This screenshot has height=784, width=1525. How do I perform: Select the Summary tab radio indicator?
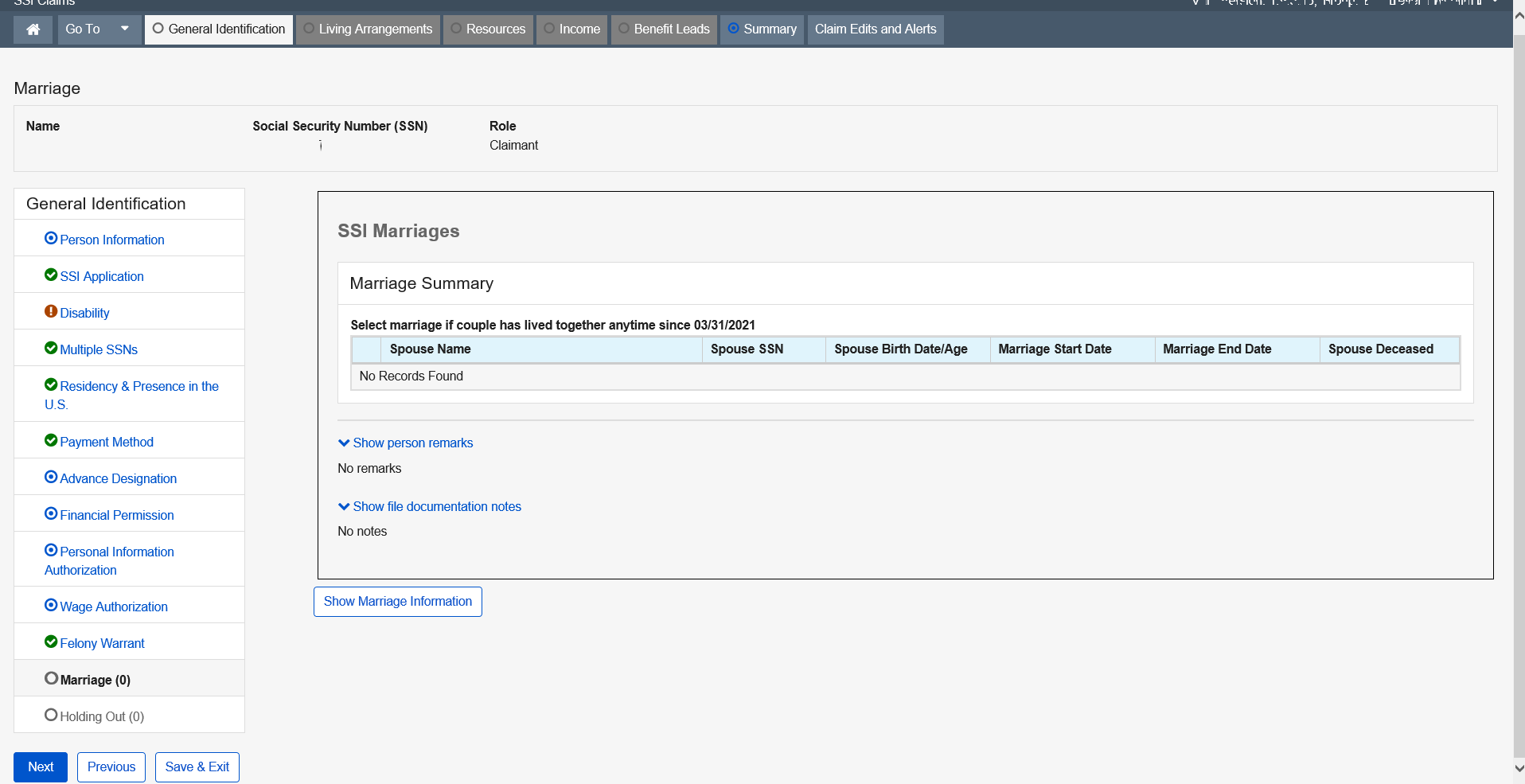coord(734,29)
